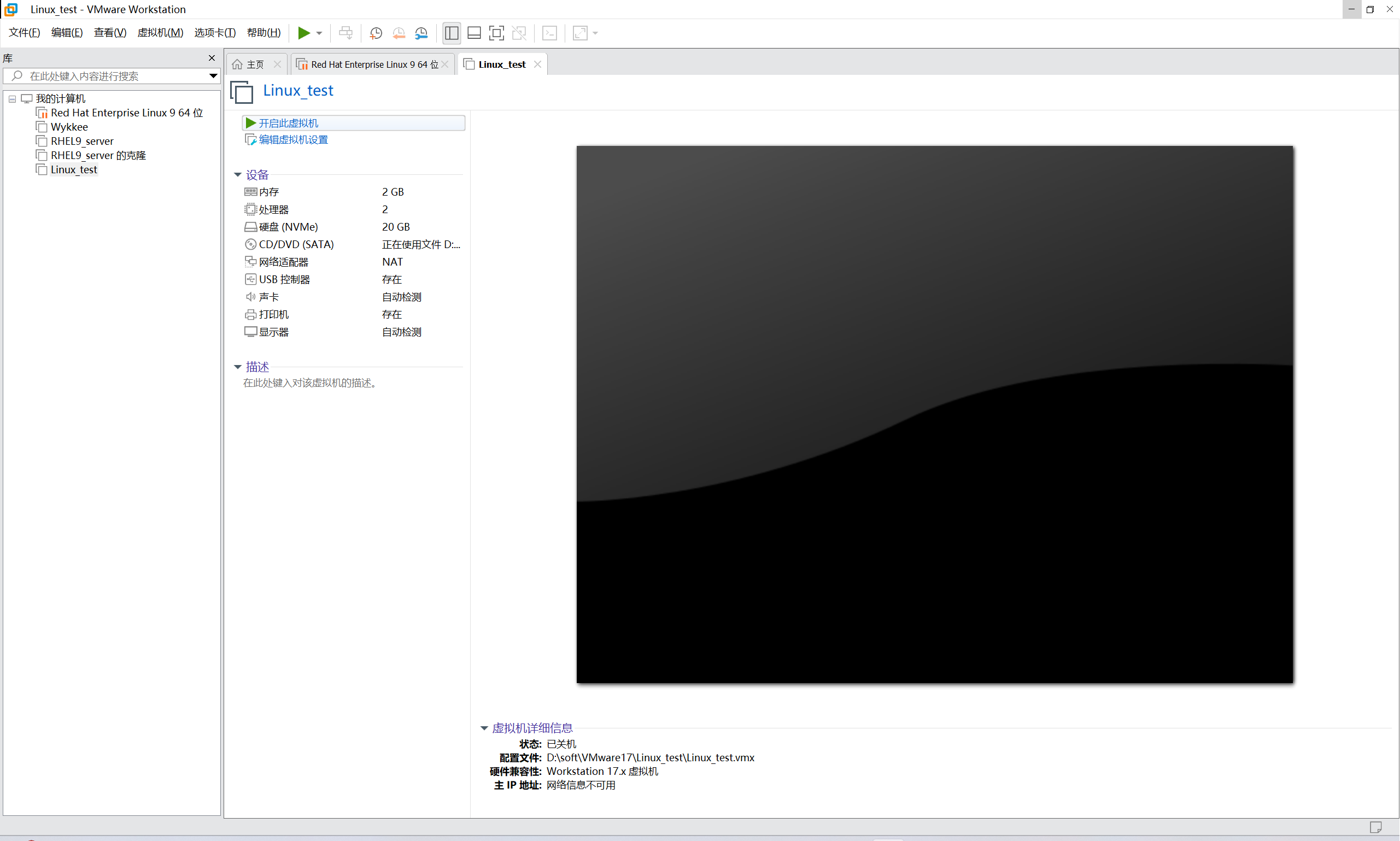The width and height of the screenshot is (1400, 841).
Task: Collapse the 我的计算机 tree node
Action: tap(12, 98)
